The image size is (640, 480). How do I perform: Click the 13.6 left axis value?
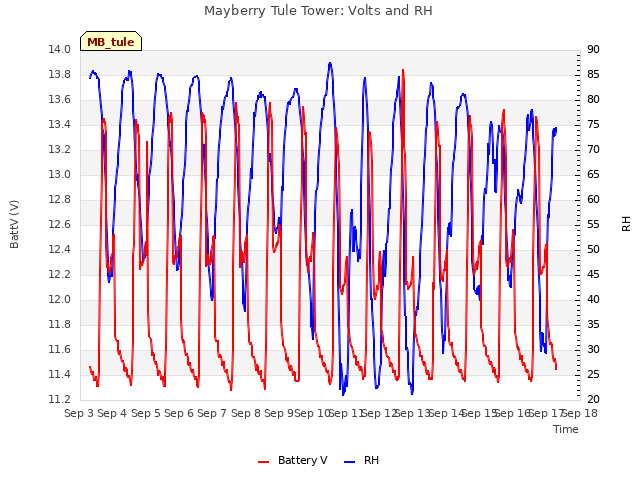(60, 100)
